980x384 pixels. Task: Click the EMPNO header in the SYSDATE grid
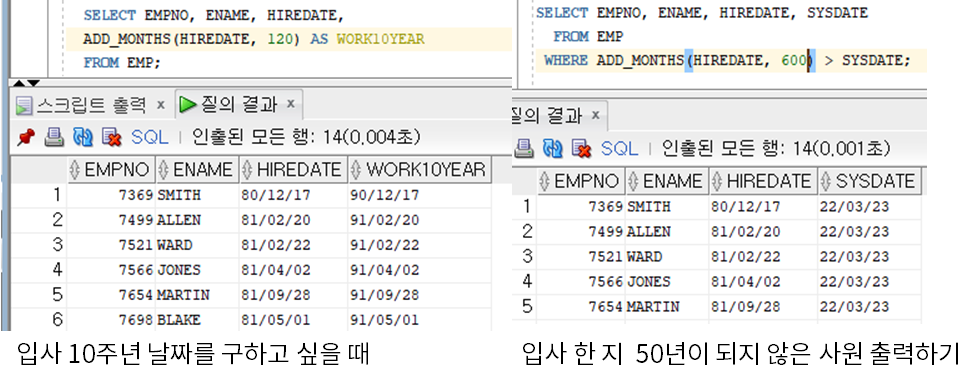(x=581, y=181)
